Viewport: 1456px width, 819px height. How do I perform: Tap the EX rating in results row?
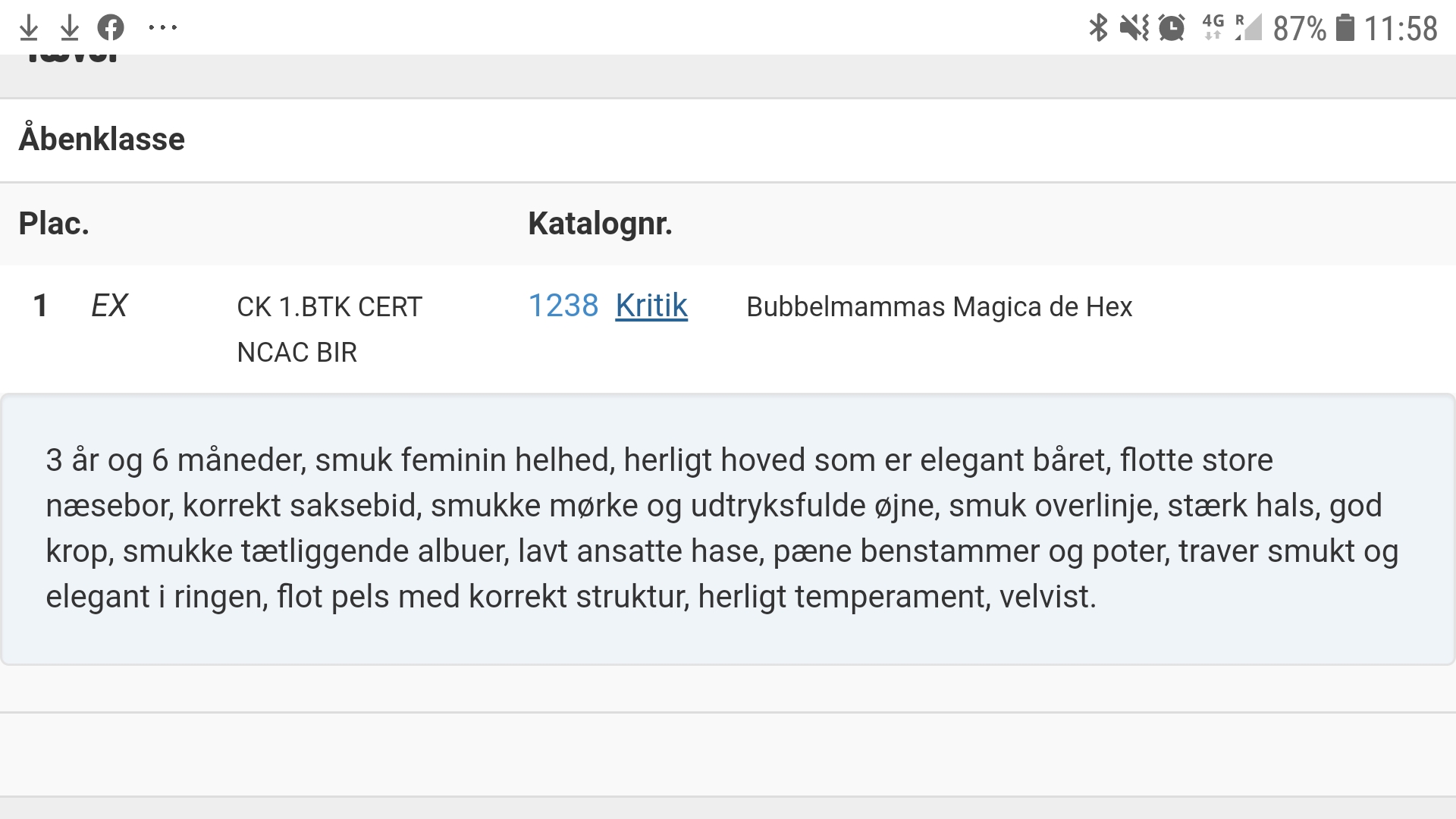tap(109, 306)
